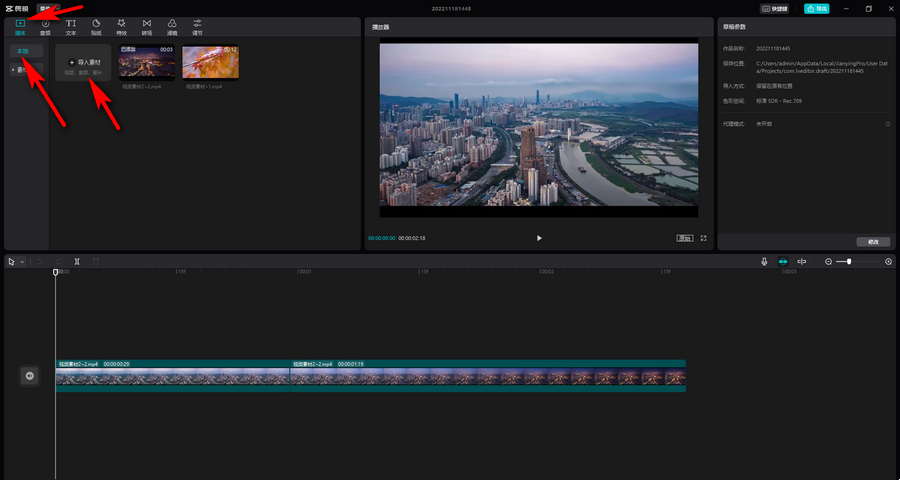Viewport: 900px width, 480px height.
Task: Mute the main video track
Action: [x=30, y=376]
